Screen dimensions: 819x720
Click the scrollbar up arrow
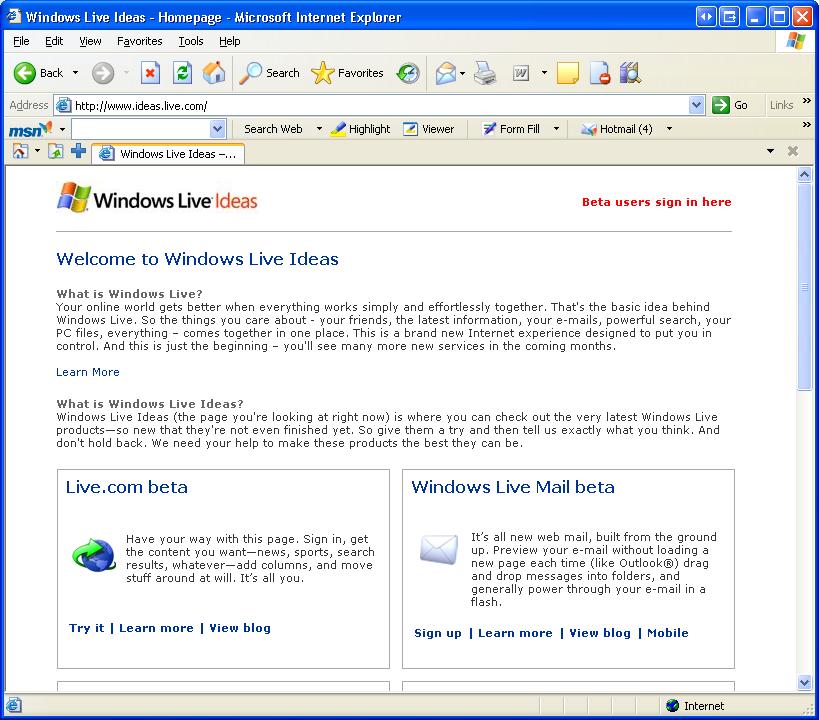point(804,175)
